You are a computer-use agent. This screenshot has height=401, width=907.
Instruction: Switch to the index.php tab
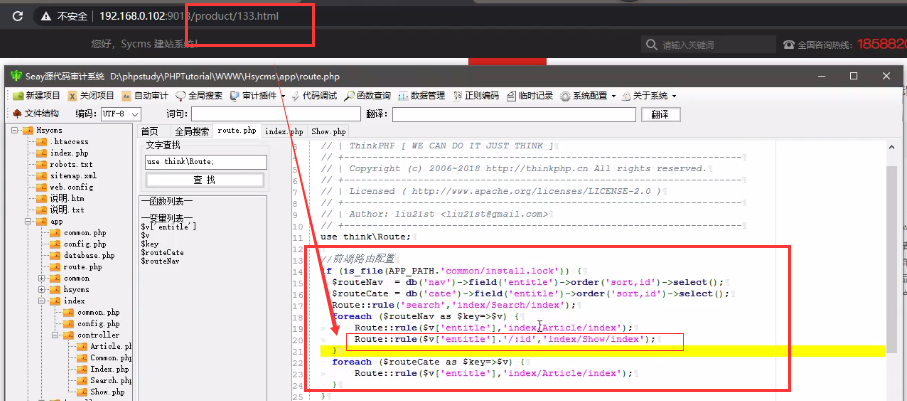[284, 132]
